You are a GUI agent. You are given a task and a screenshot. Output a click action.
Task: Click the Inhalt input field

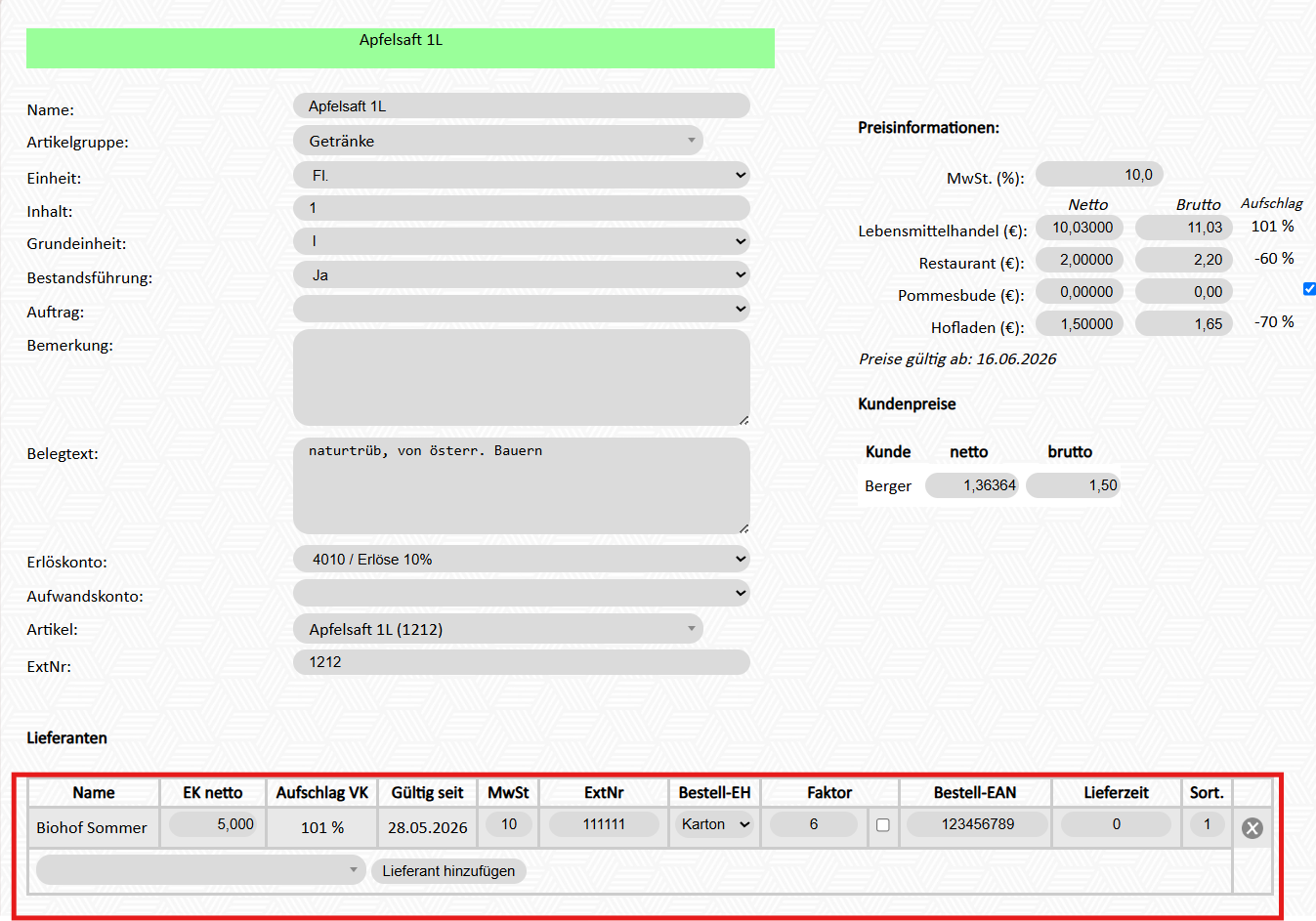(522, 208)
